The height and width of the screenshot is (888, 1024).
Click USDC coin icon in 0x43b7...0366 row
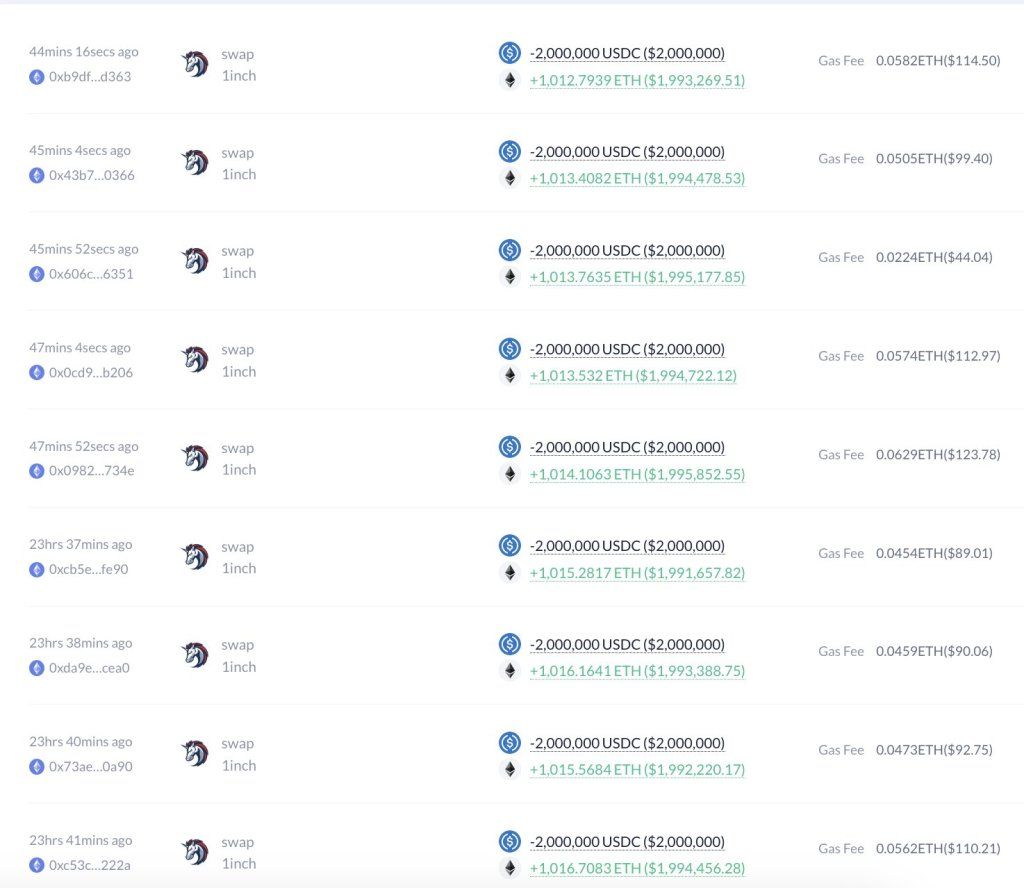coord(509,151)
